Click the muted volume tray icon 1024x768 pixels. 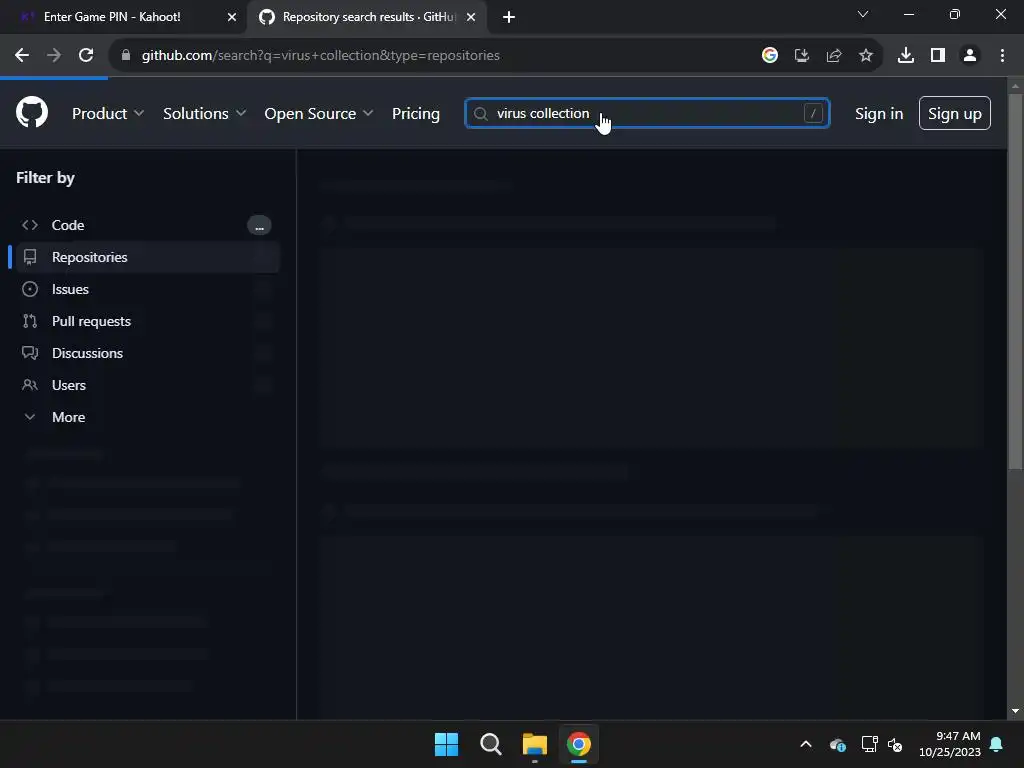895,744
